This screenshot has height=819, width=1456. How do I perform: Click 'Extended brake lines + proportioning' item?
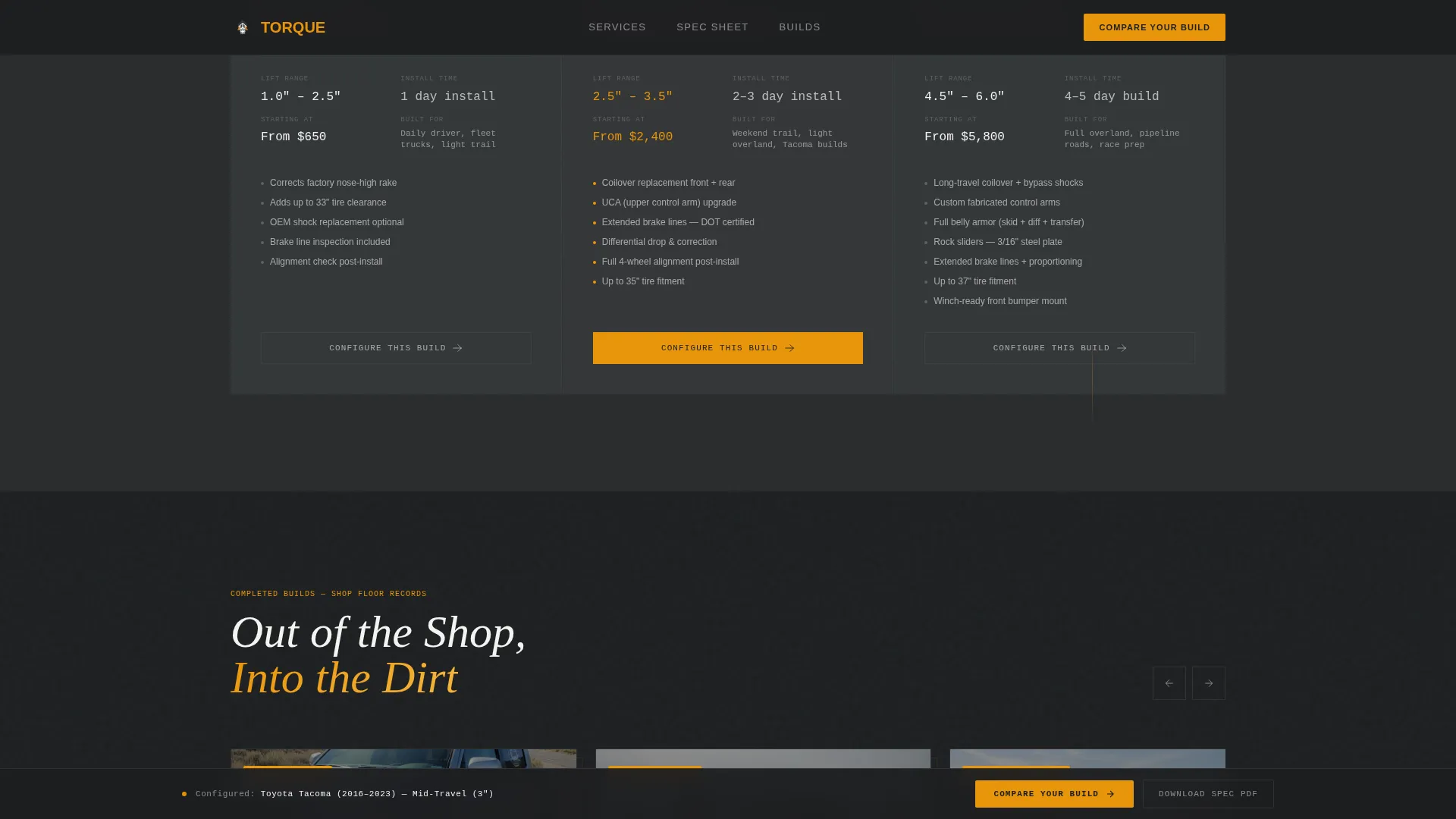coord(1008,262)
